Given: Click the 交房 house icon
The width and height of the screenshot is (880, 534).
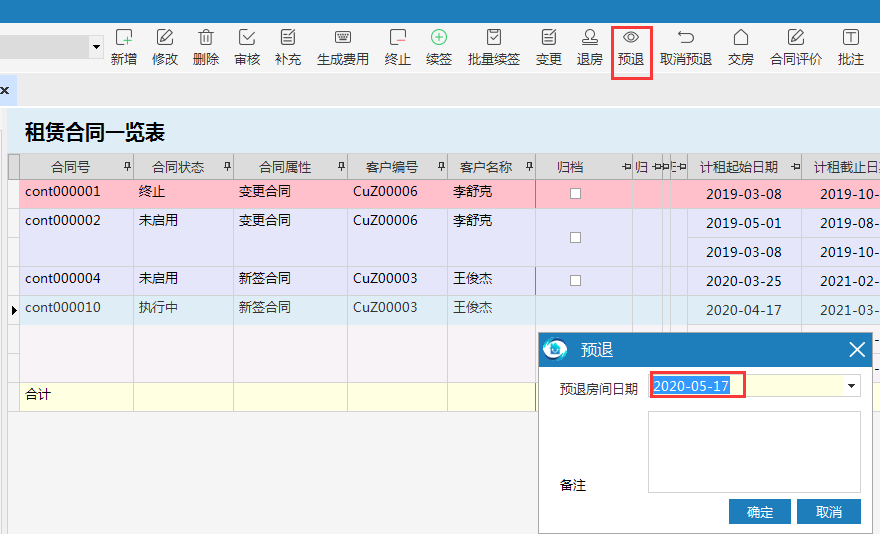Looking at the screenshot, I should pyautogui.click(x=740, y=38).
